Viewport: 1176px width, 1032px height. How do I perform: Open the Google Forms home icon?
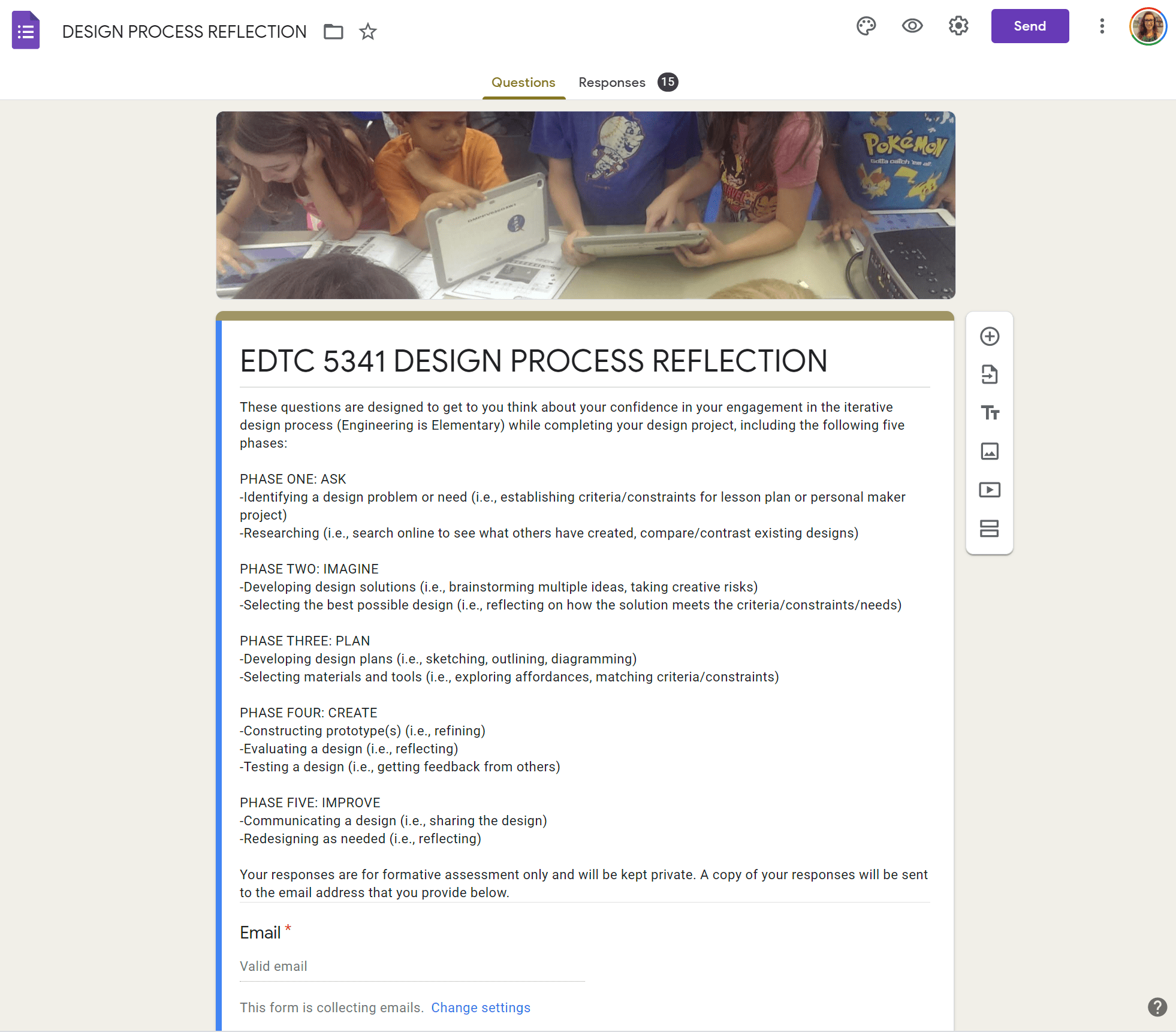coord(26,31)
